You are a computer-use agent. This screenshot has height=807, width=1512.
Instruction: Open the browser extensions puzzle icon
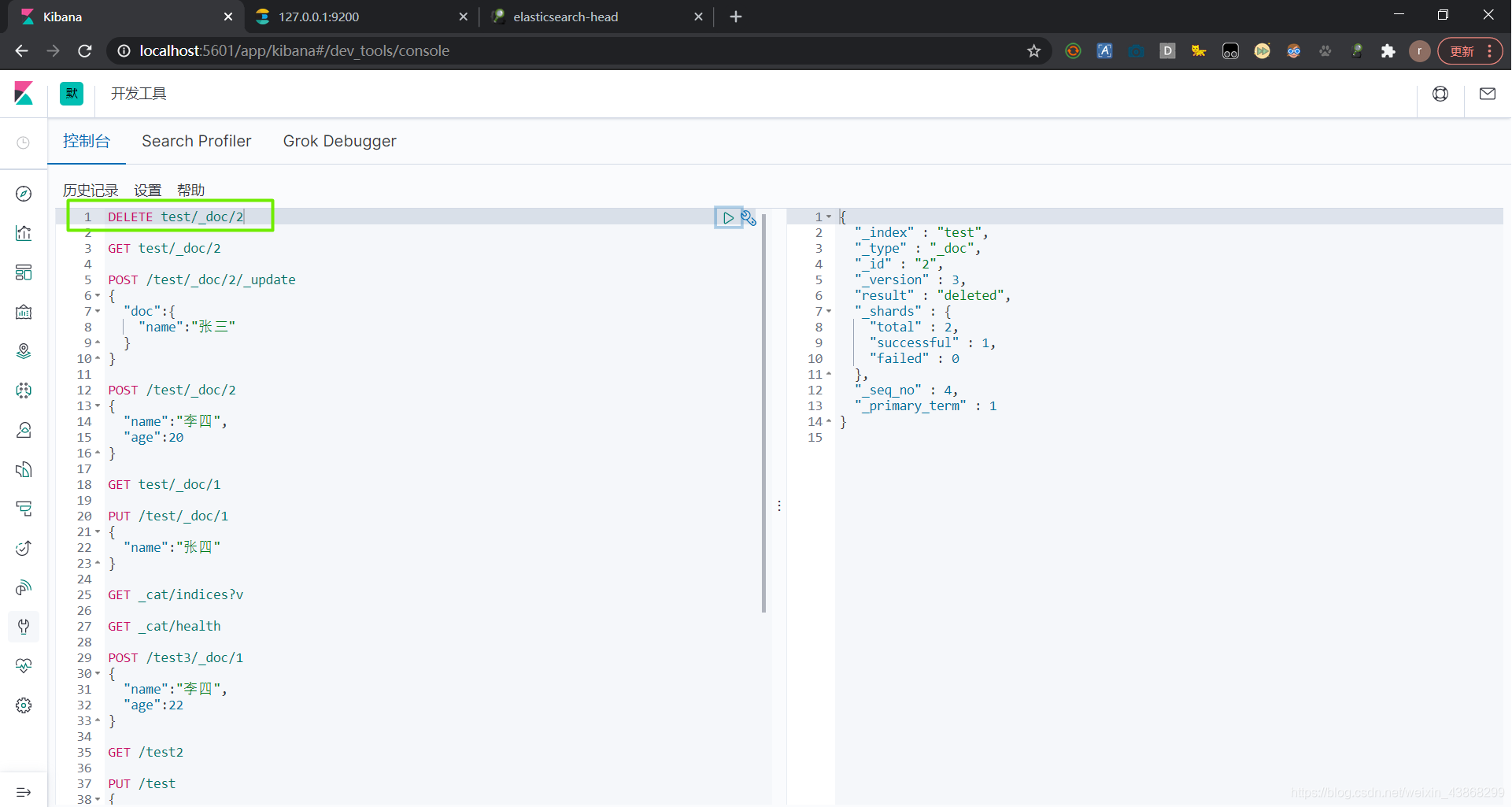pyautogui.click(x=1388, y=51)
